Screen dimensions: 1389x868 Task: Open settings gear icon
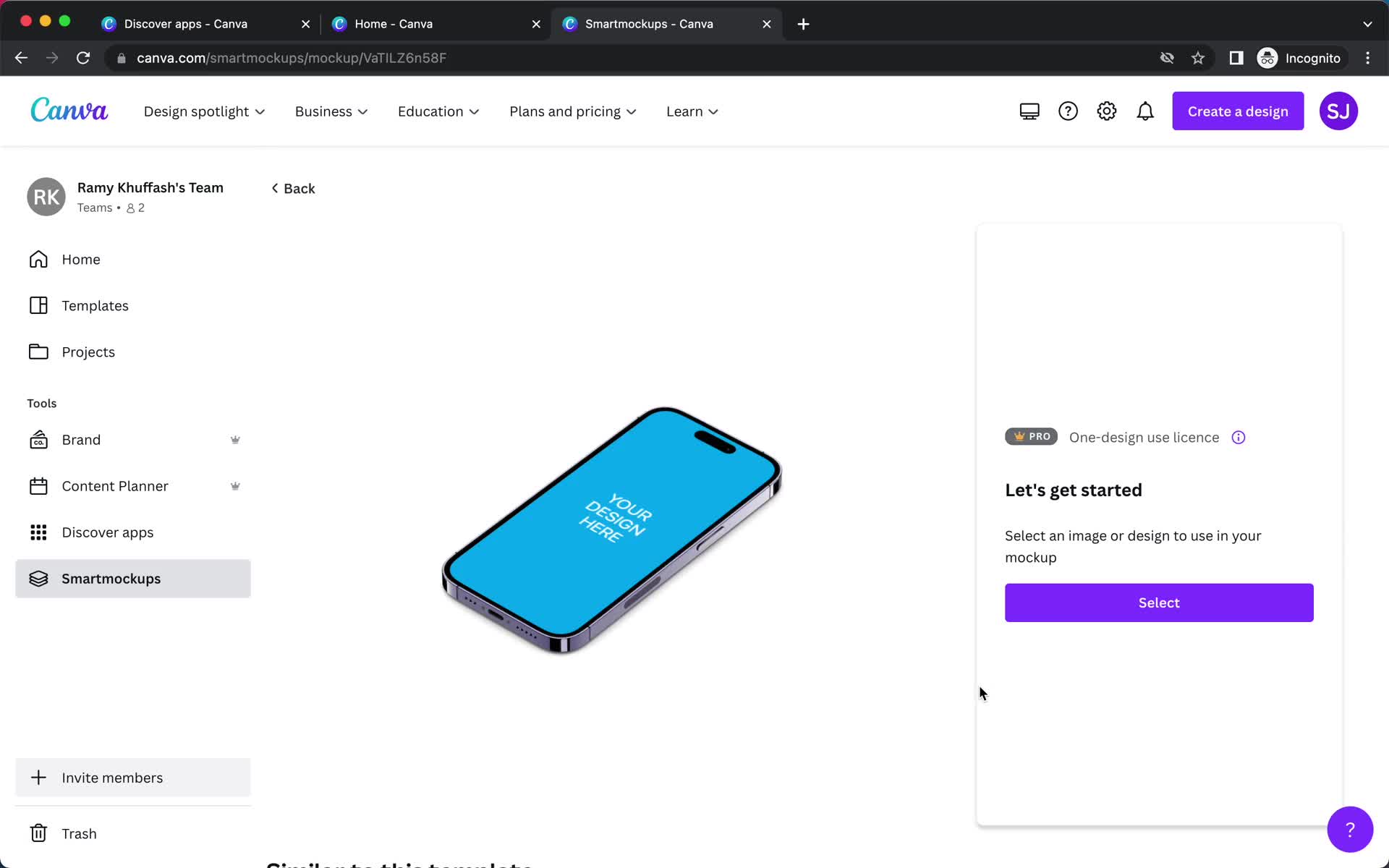[x=1107, y=111]
